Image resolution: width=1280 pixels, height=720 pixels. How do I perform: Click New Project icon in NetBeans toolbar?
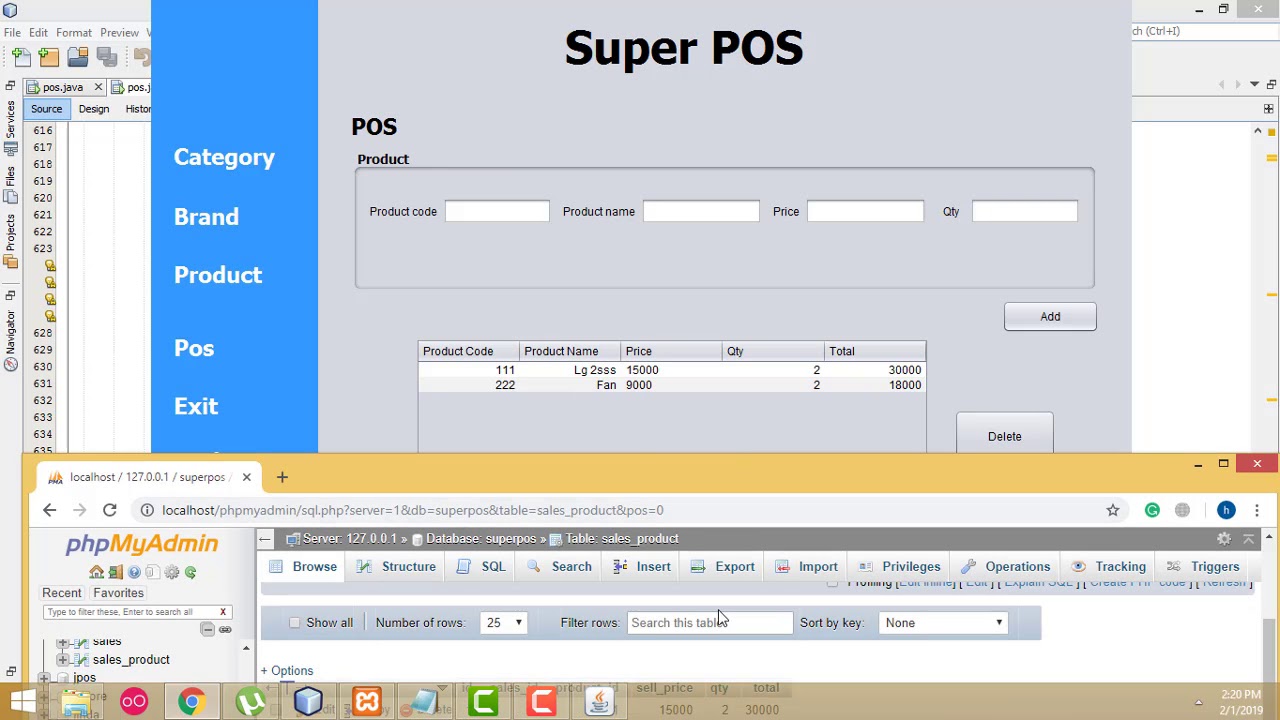(x=49, y=57)
